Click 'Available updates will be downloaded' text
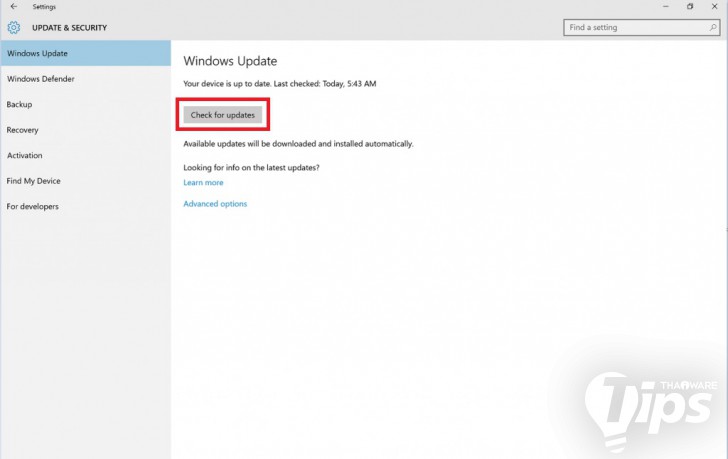 (x=298, y=144)
